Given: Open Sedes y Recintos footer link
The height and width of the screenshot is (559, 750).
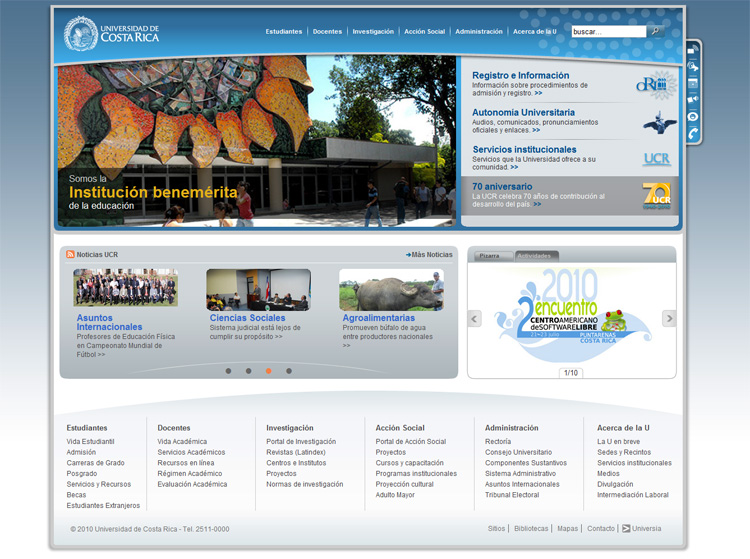Looking at the screenshot, I should [624, 452].
